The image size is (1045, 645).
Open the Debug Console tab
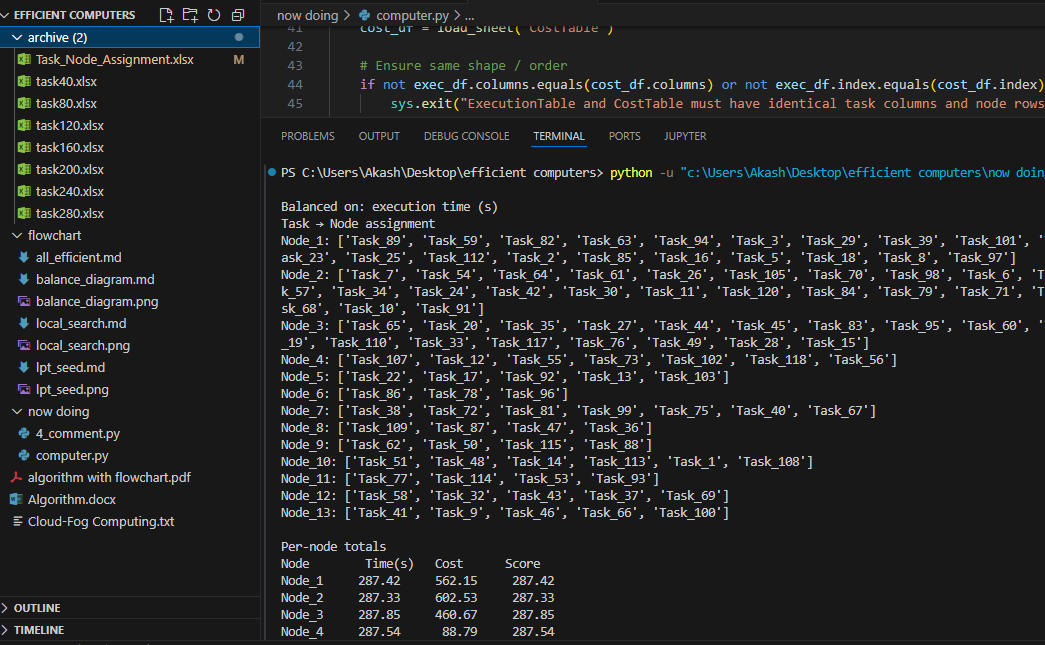pos(466,136)
